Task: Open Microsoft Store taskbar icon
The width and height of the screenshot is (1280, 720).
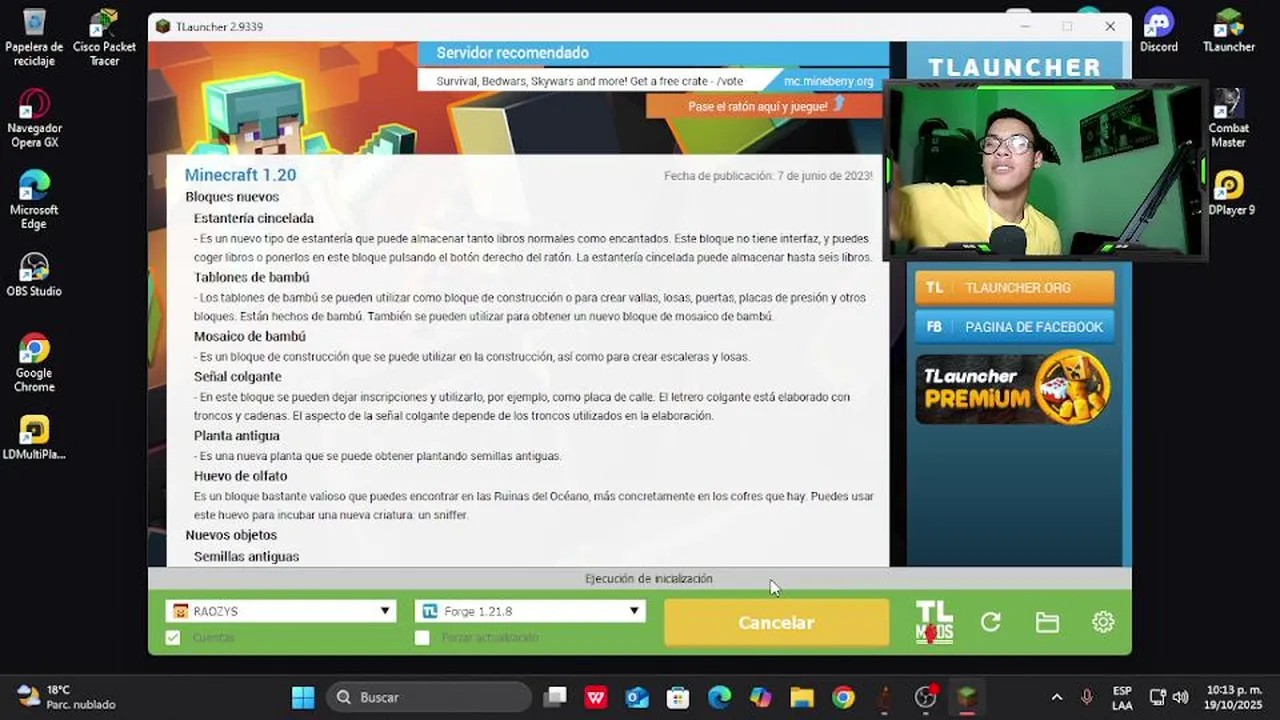Action: [678, 697]
